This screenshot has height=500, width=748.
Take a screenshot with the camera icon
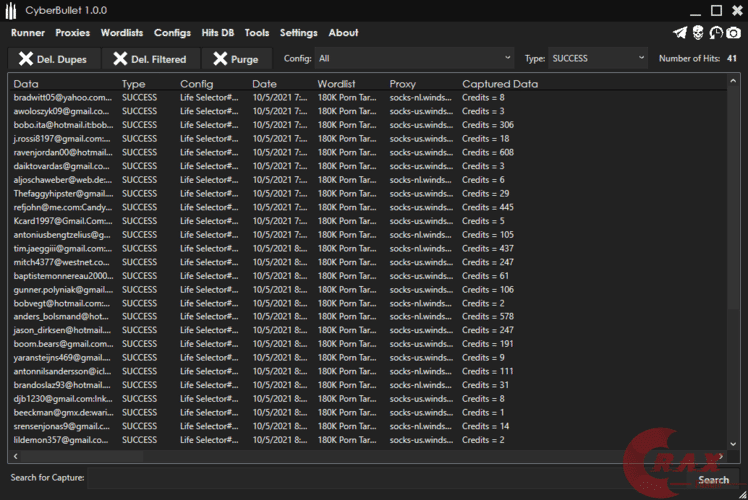tap(734, 32)
